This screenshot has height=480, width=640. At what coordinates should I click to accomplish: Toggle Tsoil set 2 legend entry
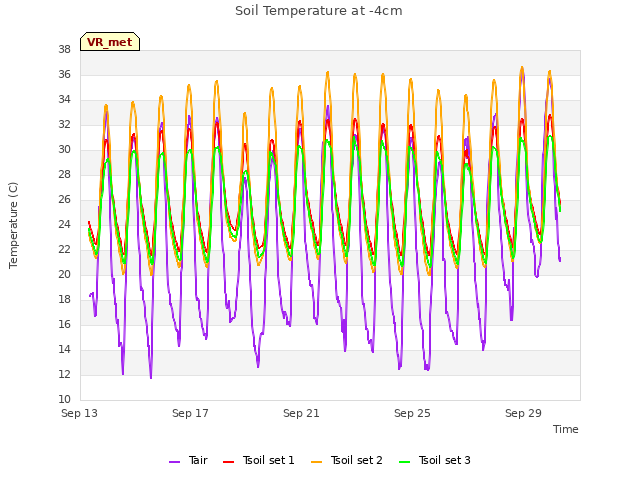[347, 460]
